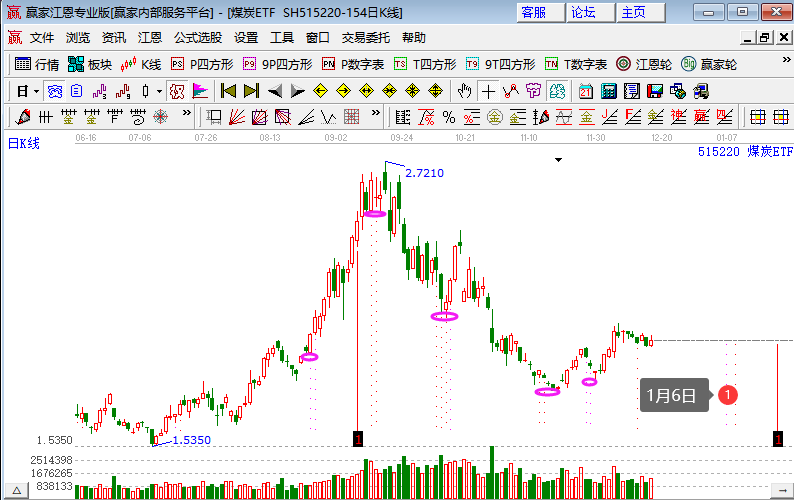Open the T数字表 tool
794x500 pixels.
pos(576,64)
